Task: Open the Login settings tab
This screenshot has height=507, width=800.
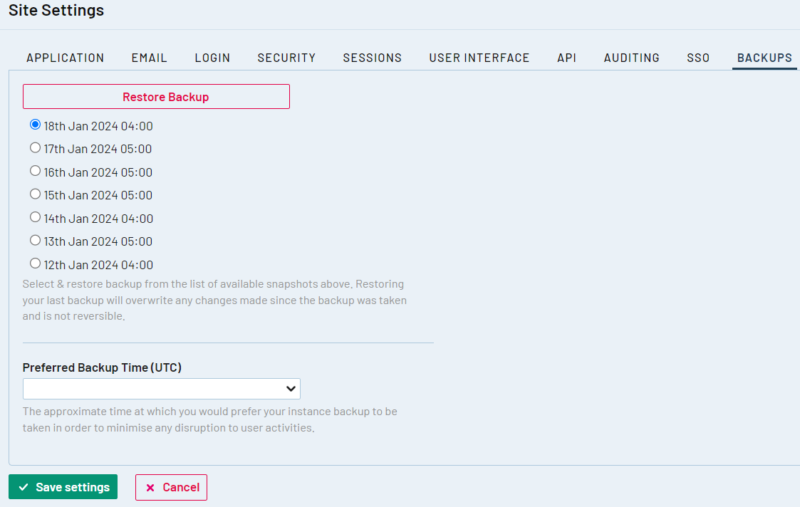Action: [x=212, y=58]
